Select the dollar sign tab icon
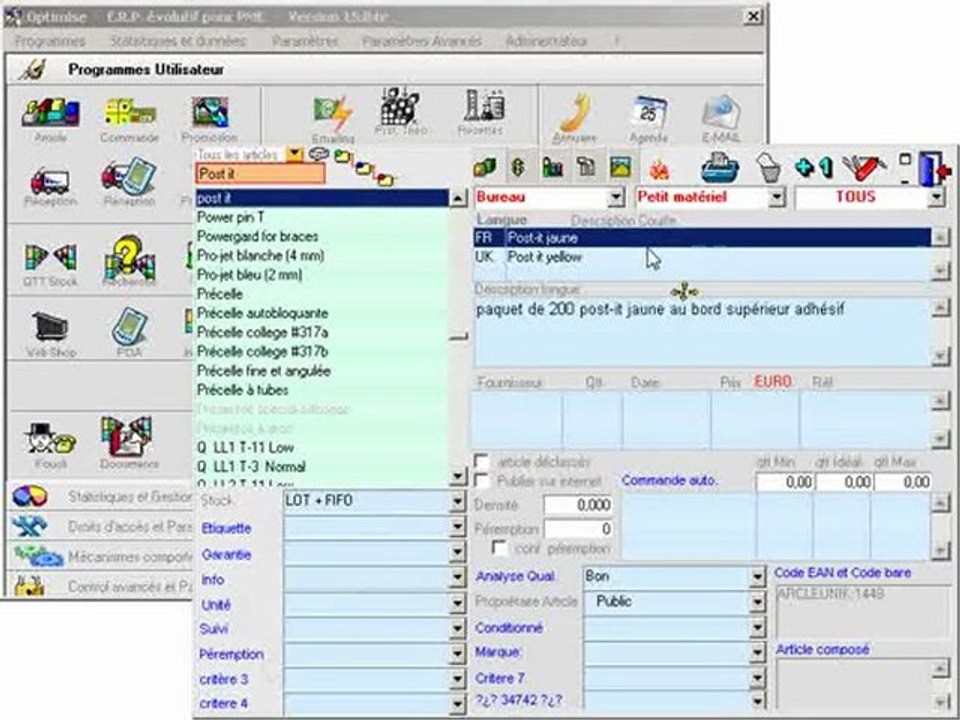Image resolution: width=960 pixels, height=720 pixels. pyautogui.click(x=519, y=167)
